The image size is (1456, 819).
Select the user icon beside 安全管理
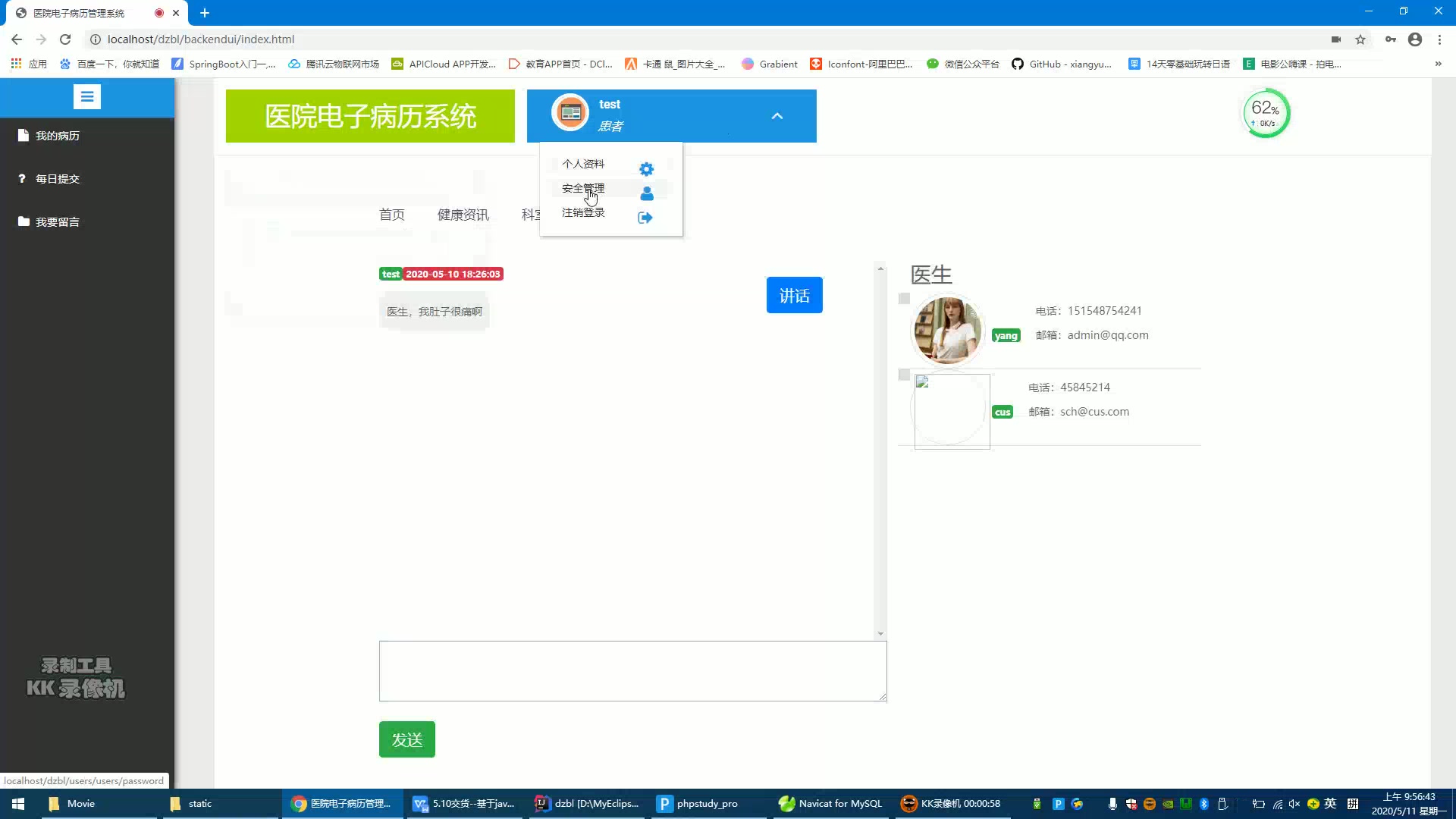647,193
